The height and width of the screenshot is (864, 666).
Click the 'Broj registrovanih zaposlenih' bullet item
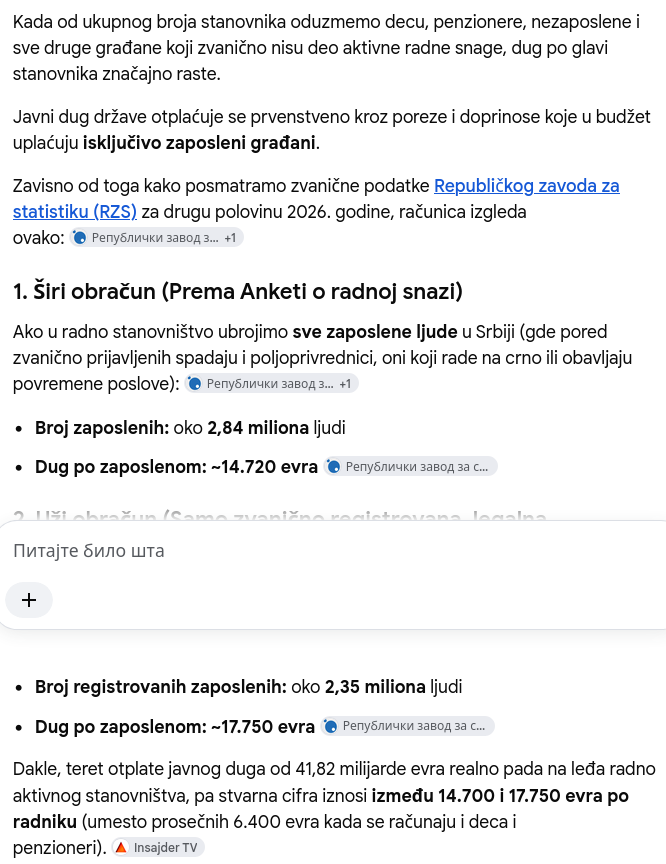pyautogui.click(x=248, y=687)
